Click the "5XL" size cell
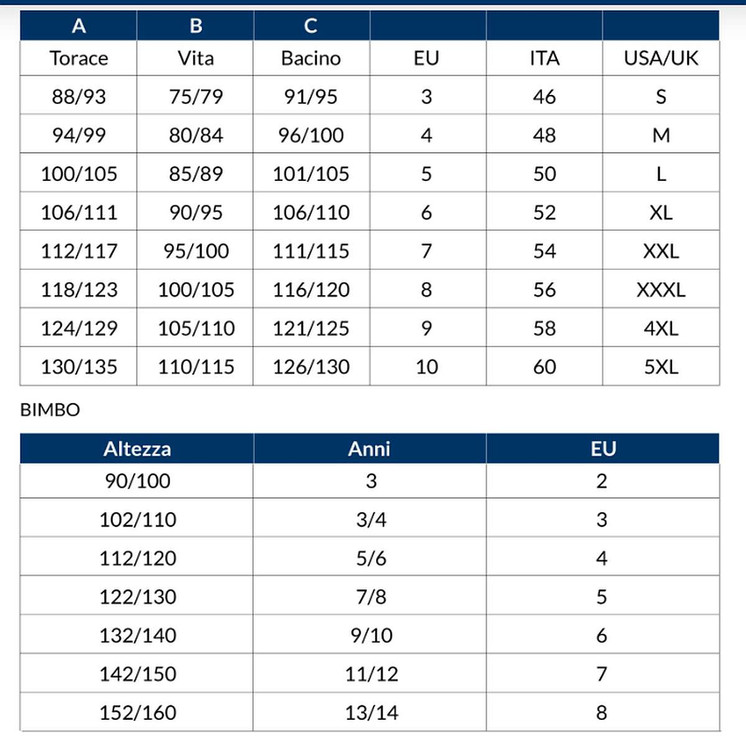Image resolution: width=746 pixels, height=746 pixels. 660,367
